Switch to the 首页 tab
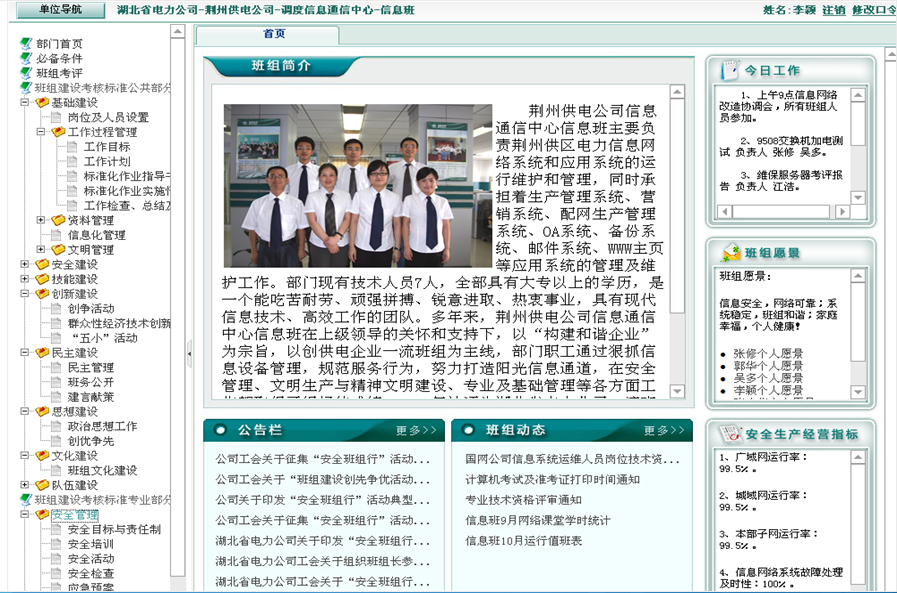The image size is (897, 593). click(x=274, y=34)
